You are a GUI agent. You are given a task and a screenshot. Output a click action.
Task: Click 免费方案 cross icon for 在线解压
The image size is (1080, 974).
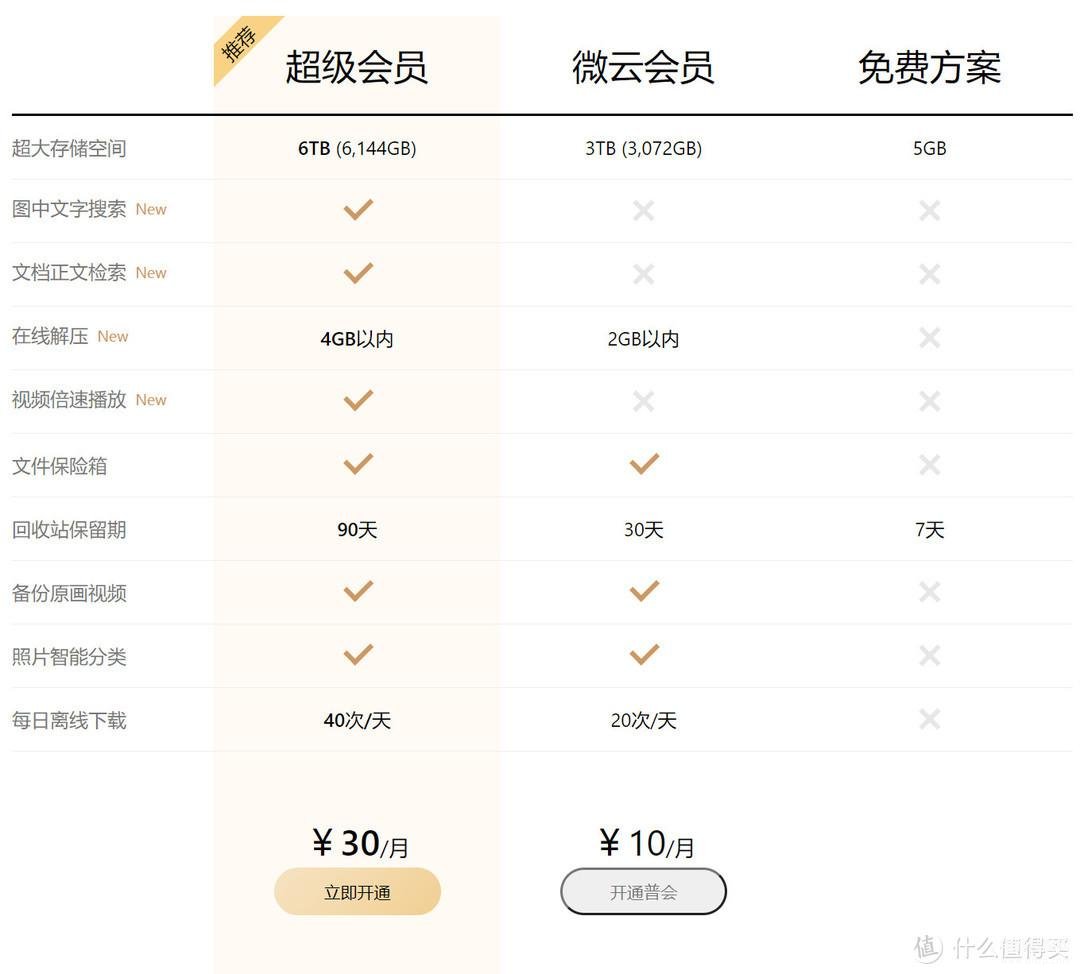click(930, 338)
